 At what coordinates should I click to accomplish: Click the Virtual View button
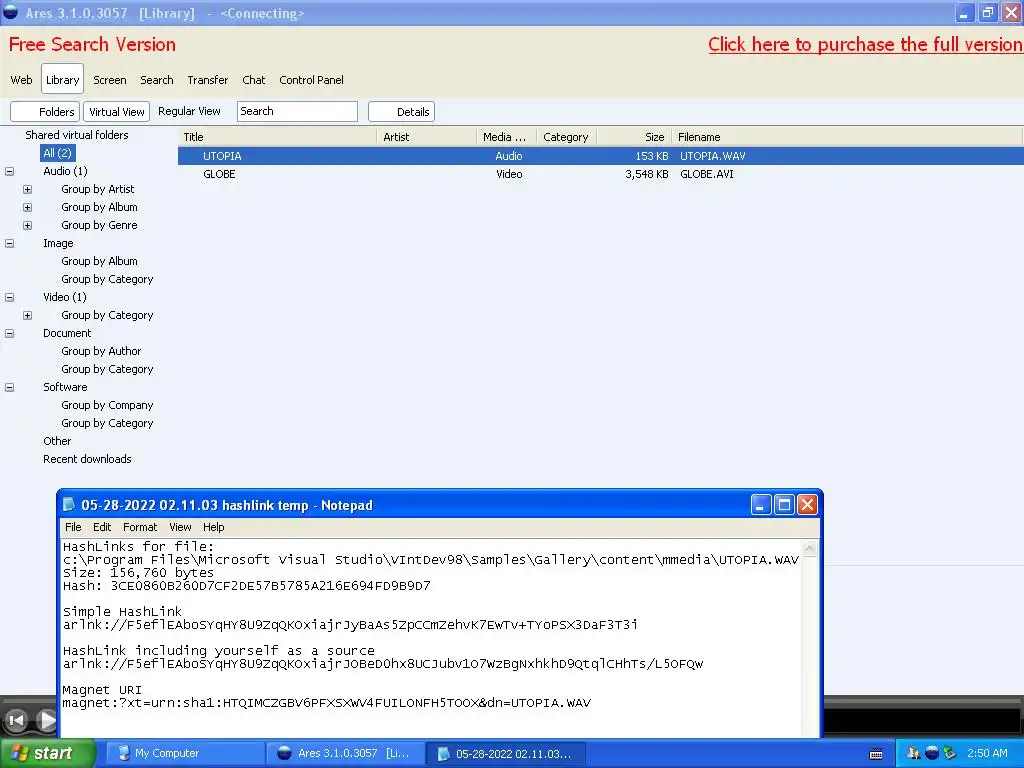pos(116,112)
